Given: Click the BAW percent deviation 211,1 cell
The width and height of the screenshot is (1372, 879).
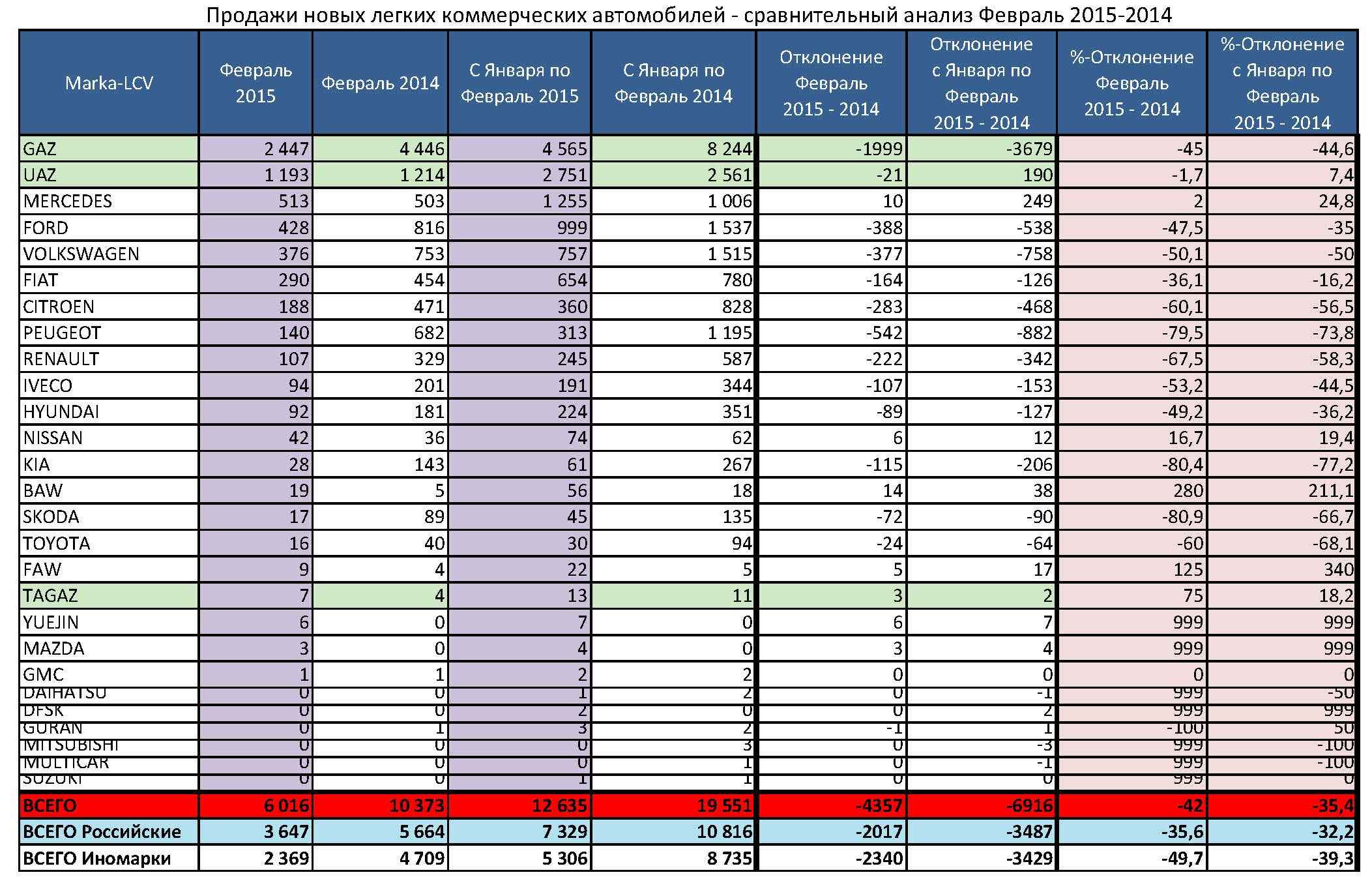Looking at the screenshot, I should pos(1282,490).
